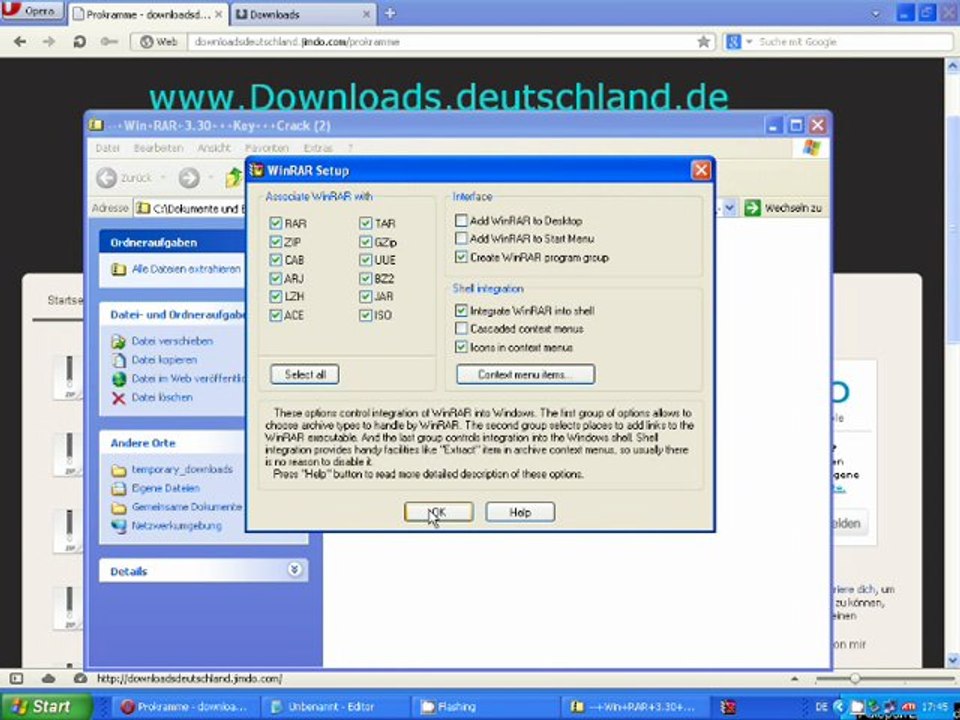Reload the page in Opera
Viewport: 960px width, 720px height.
[x=79, y=42]
